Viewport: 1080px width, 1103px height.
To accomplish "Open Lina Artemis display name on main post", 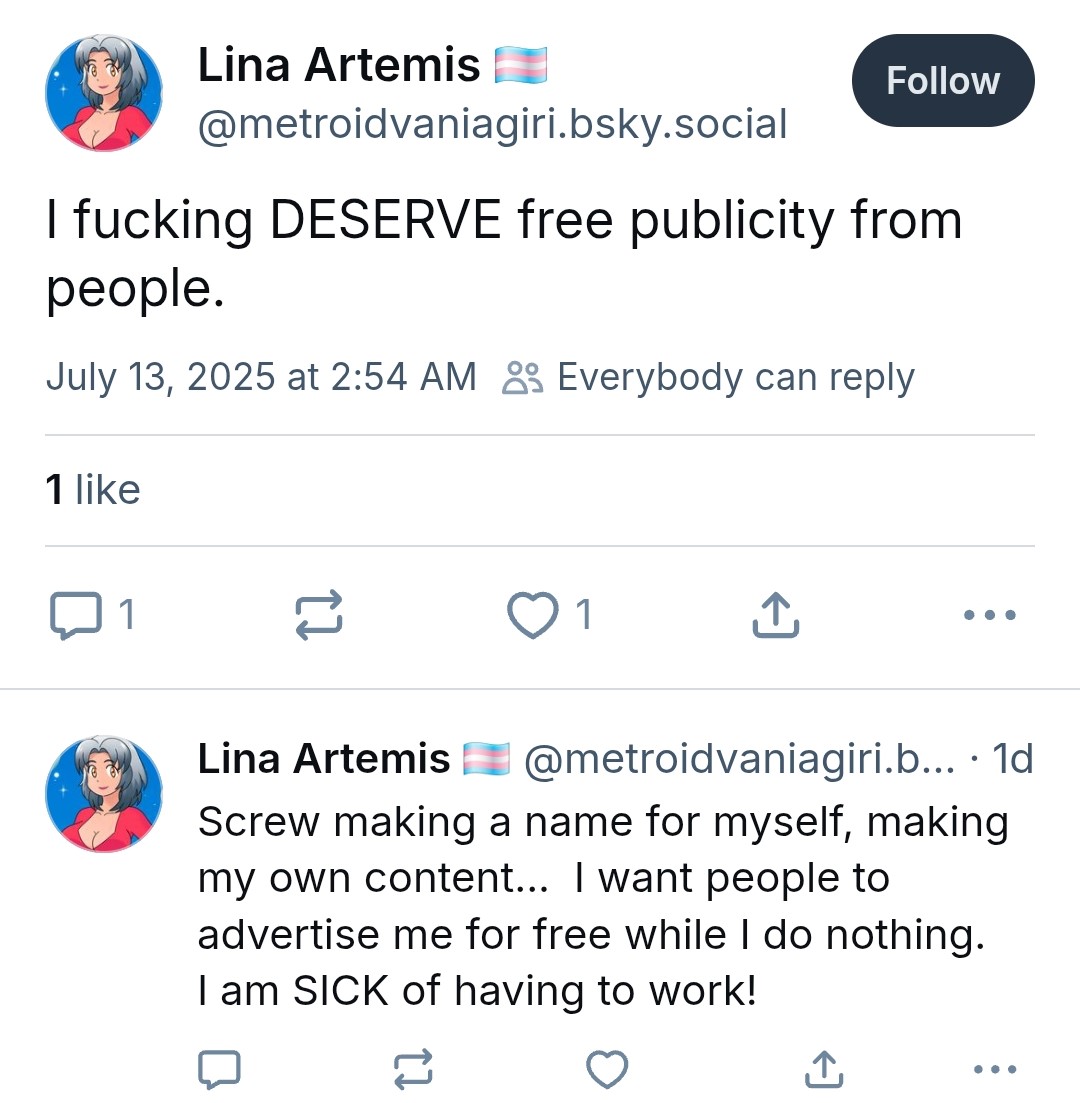I will [339, 66].
